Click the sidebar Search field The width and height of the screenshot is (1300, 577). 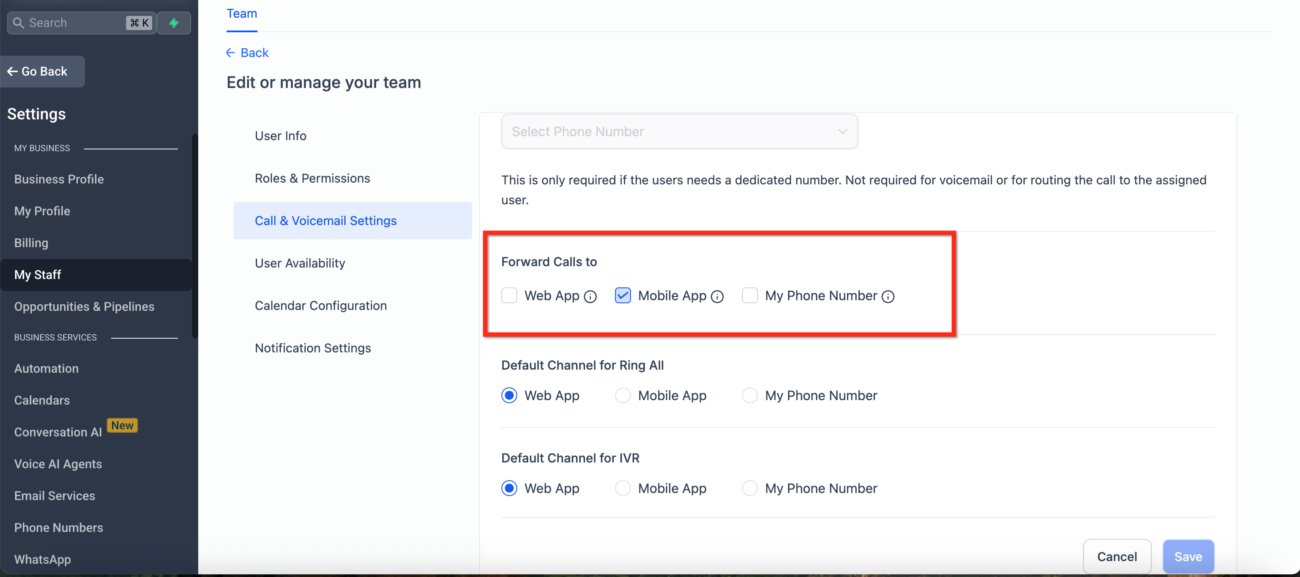click(x=81, y=23)
